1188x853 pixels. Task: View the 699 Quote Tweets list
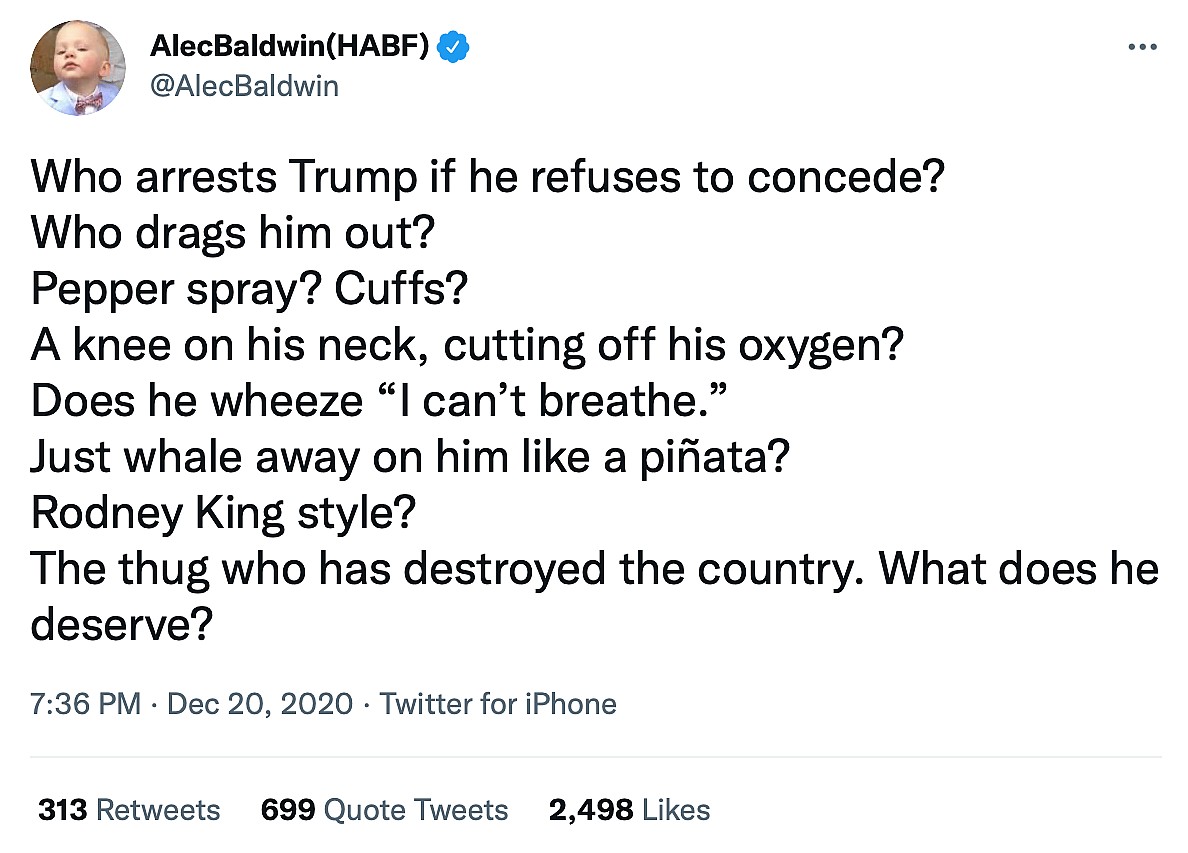384,809
